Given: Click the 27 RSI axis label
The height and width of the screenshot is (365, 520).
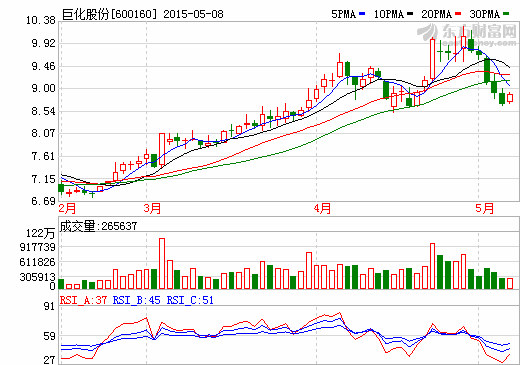Looking at the screenshot, I should click(x=49, y=360).
